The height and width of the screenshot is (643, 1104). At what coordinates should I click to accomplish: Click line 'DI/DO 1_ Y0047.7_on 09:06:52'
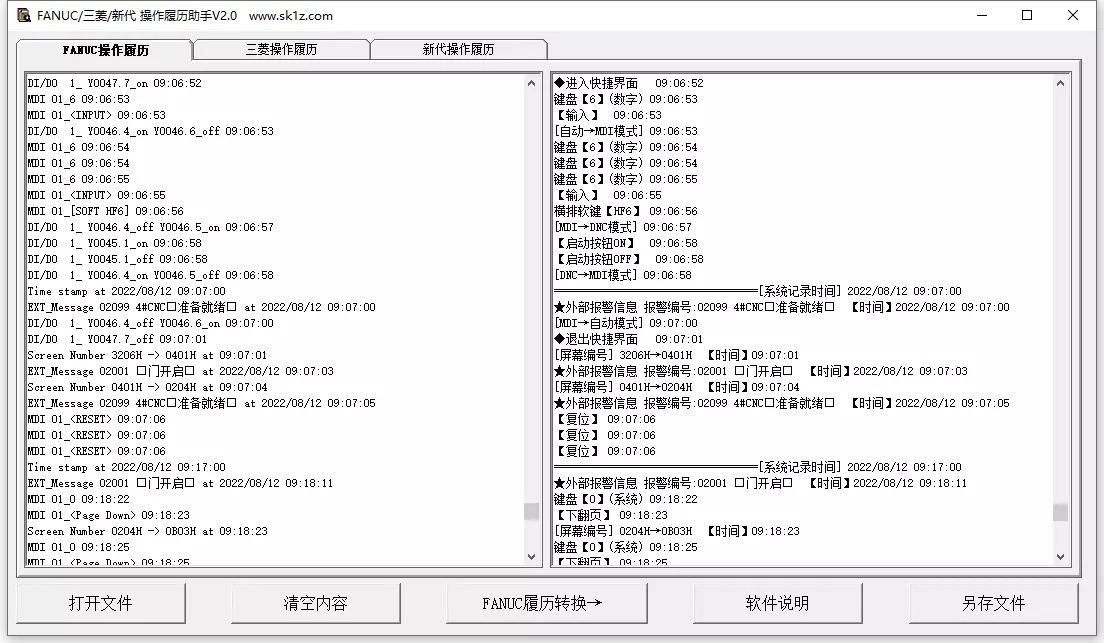click(115, 83)
